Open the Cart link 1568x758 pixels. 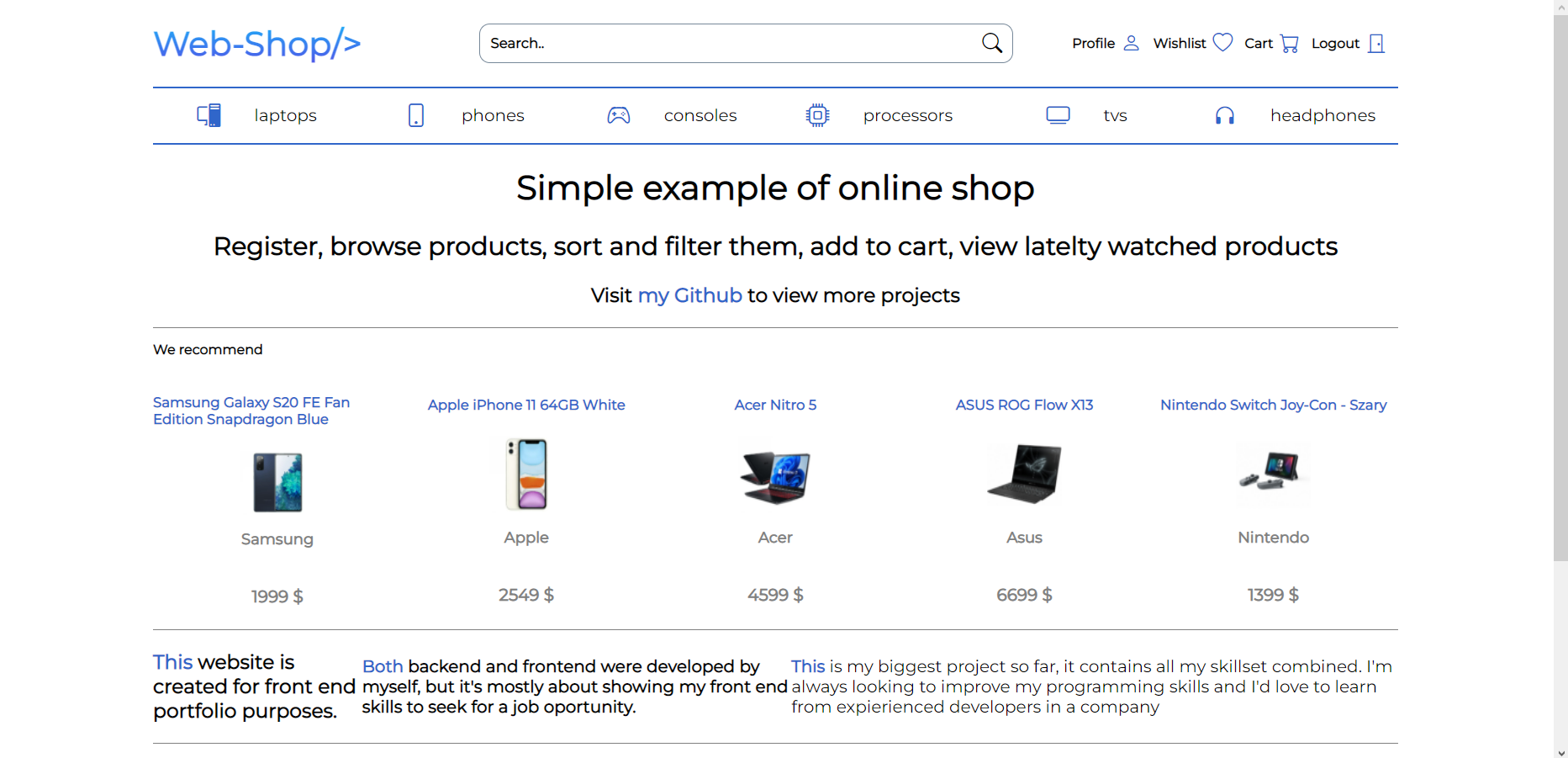(1259, 43)
